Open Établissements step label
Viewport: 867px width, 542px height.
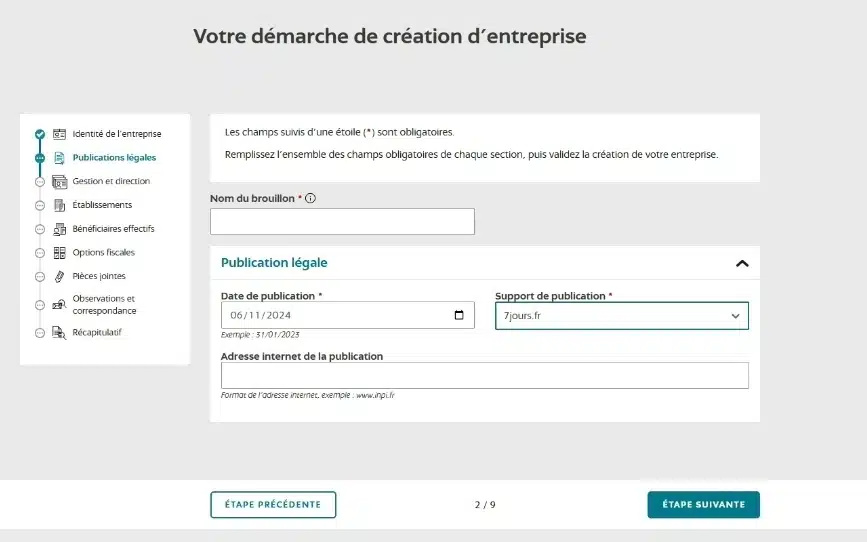[x=102, y=205]
